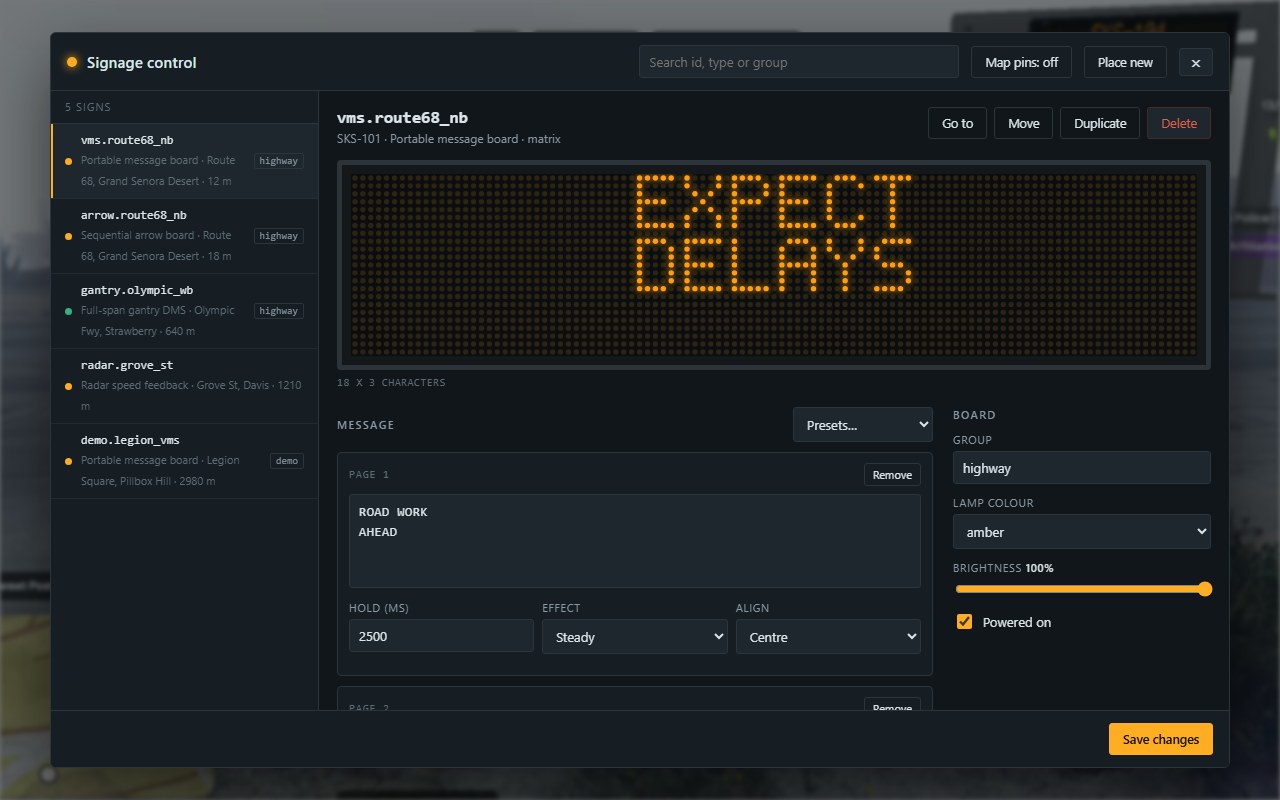Click the Move button
1280x800 pixels.
(x=1023, y=123)
